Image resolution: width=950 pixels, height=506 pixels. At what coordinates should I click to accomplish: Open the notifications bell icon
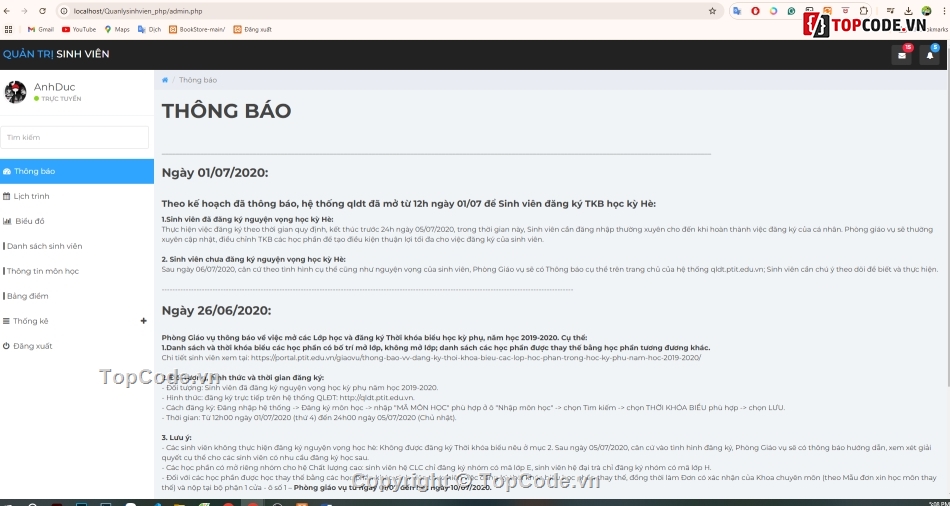pos(930,55)
